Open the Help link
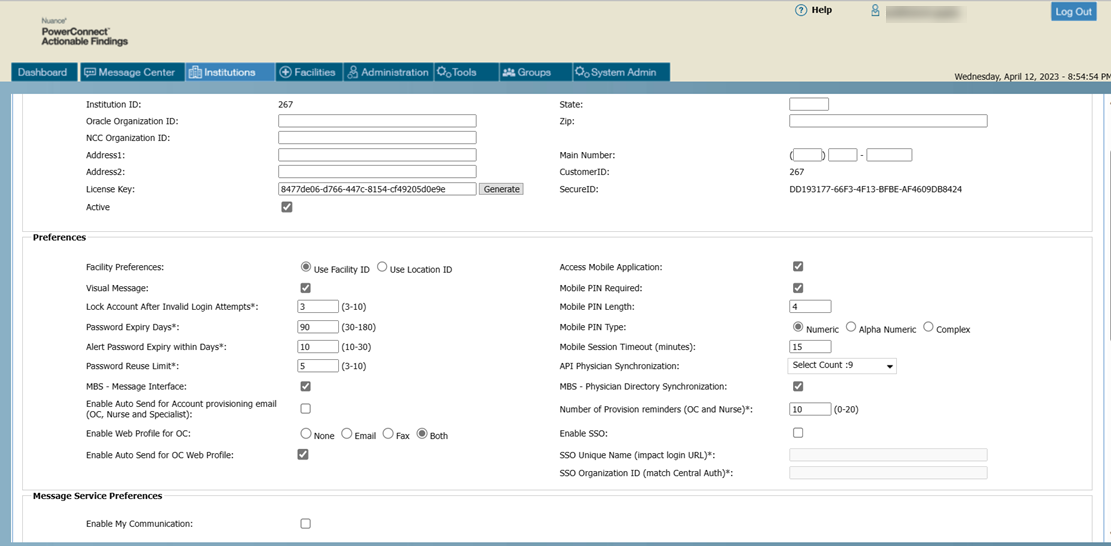This screenshot has height=546, width=1111. coord(821,11)
